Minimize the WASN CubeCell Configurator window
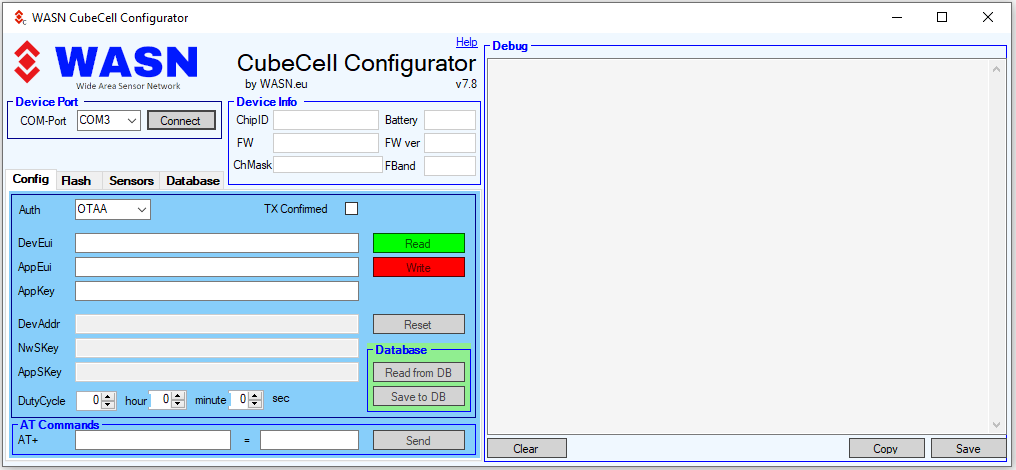The width and height of the screenshot is (1016, 470). (x=897, y=18)
